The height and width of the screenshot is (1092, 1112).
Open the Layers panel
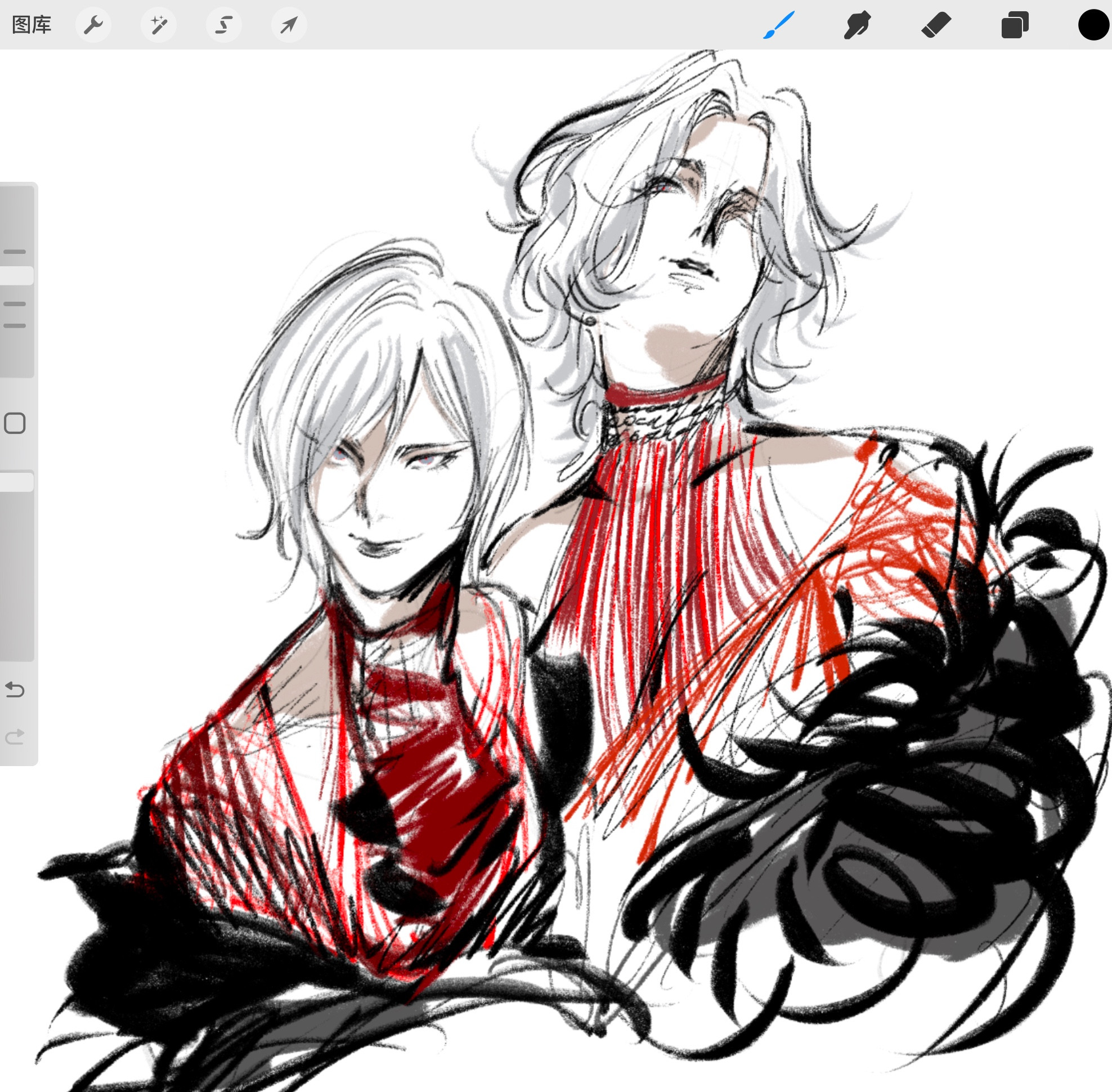[x=1015, y=25]
